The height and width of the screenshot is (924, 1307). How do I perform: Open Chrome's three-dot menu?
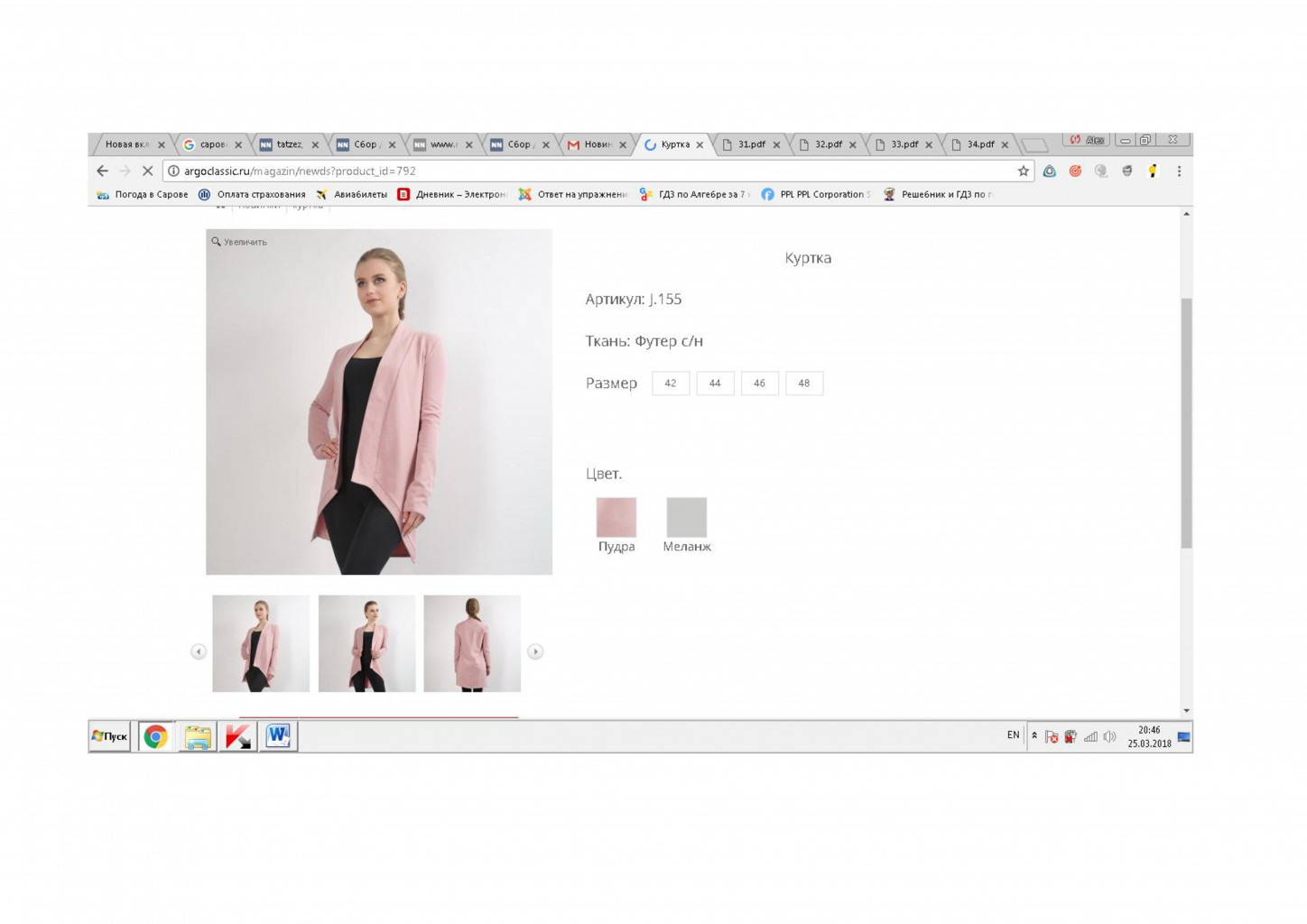tap(1179, 171)
